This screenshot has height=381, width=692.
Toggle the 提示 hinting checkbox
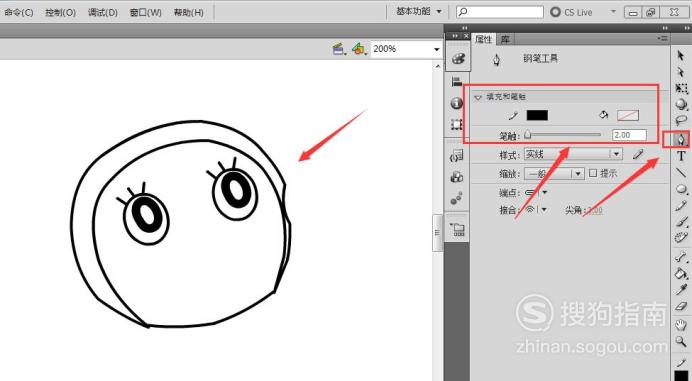coord(593,173)
